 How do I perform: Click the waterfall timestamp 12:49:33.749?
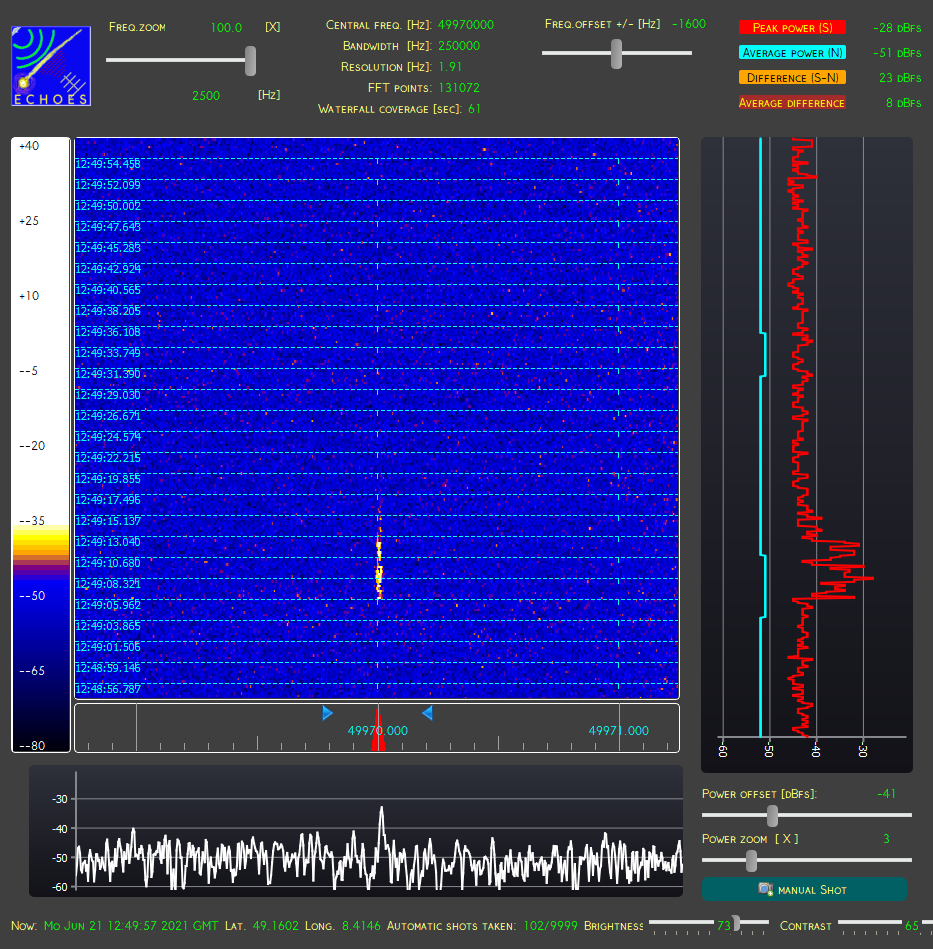pos(108,353)
